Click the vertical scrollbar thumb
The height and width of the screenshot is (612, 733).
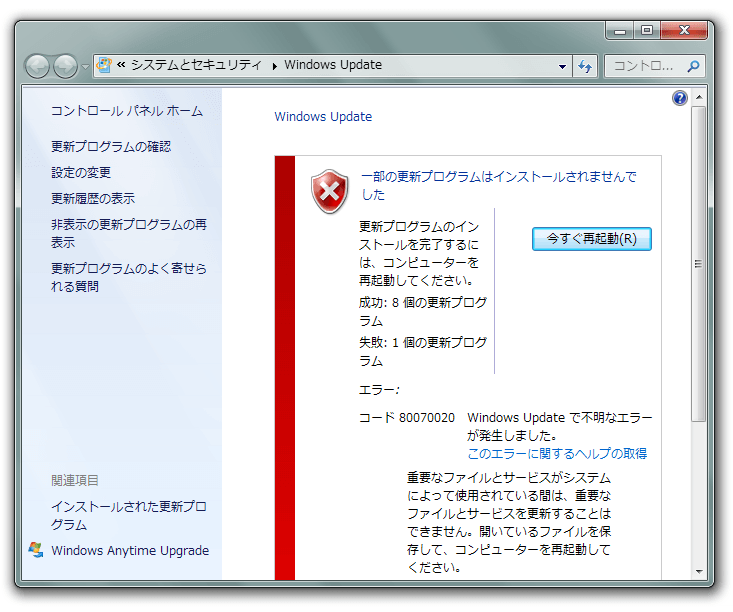698,264
